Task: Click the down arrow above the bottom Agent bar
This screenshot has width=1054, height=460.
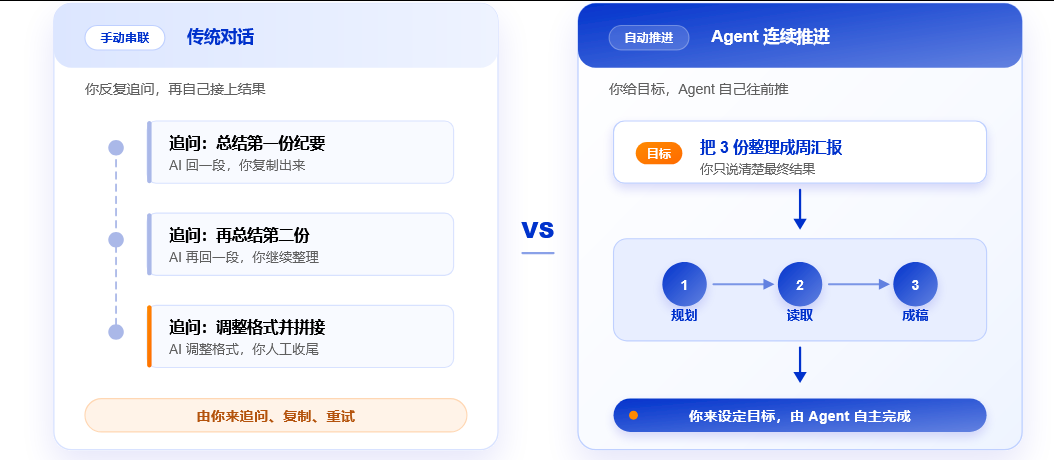Action: (x=800, y=365)
